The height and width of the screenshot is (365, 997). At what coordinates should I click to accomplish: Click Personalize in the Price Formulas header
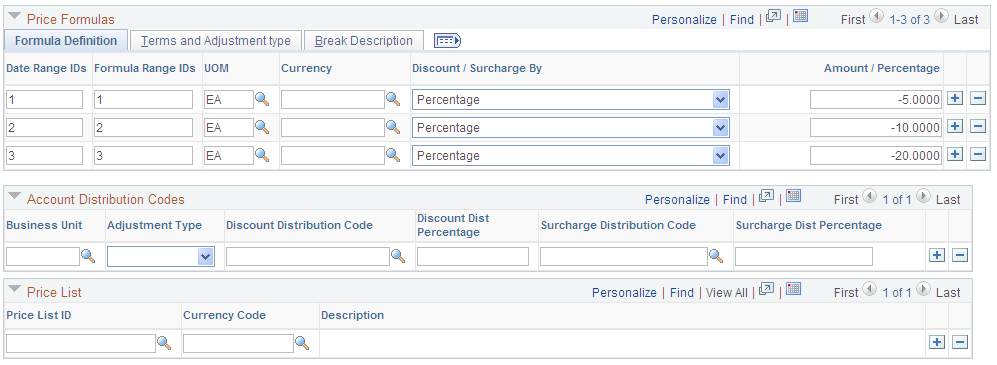[x=684, y=20]
